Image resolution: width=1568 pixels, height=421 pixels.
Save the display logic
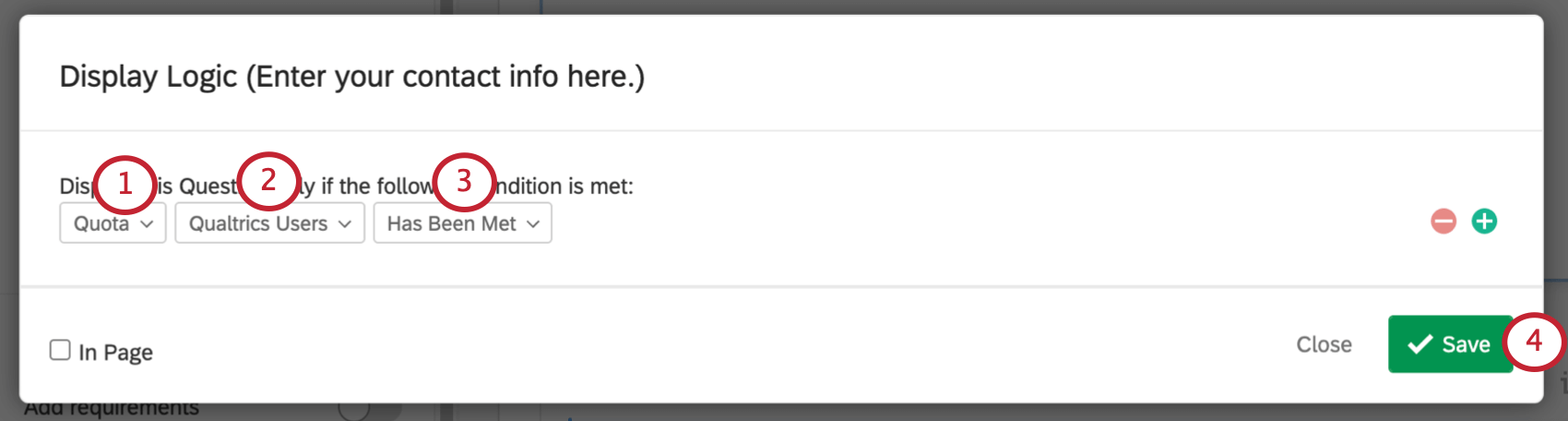(1449, 344)
